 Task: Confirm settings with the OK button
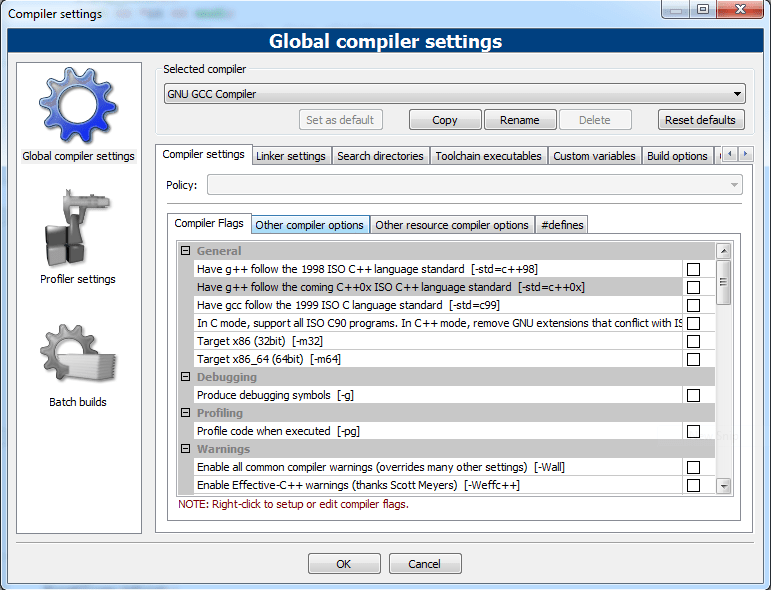[344, 563]
